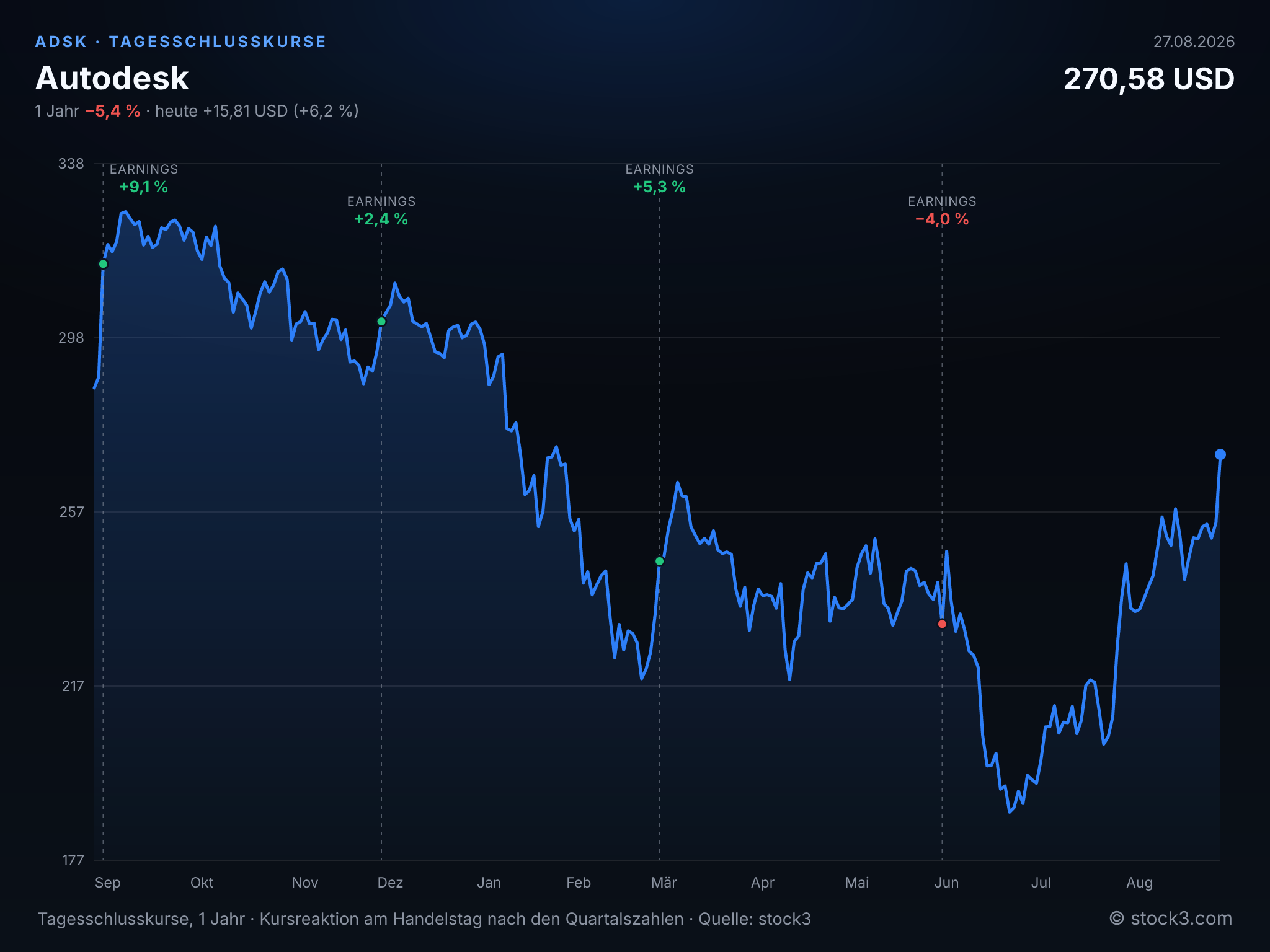Click the Jun month label
Viewport: 1270px width, 952px height.
pyautogui.click(x=947, y=883)
